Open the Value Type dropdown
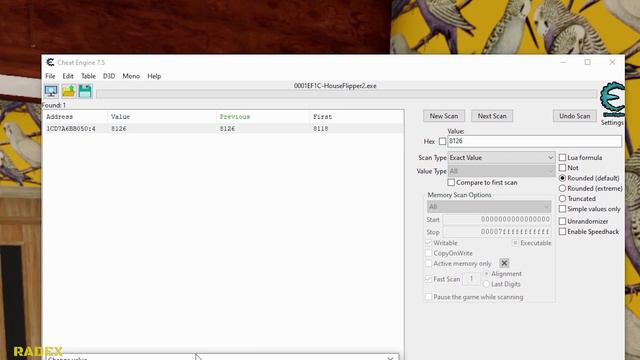The image size is (640, 360). coord(501,171)
